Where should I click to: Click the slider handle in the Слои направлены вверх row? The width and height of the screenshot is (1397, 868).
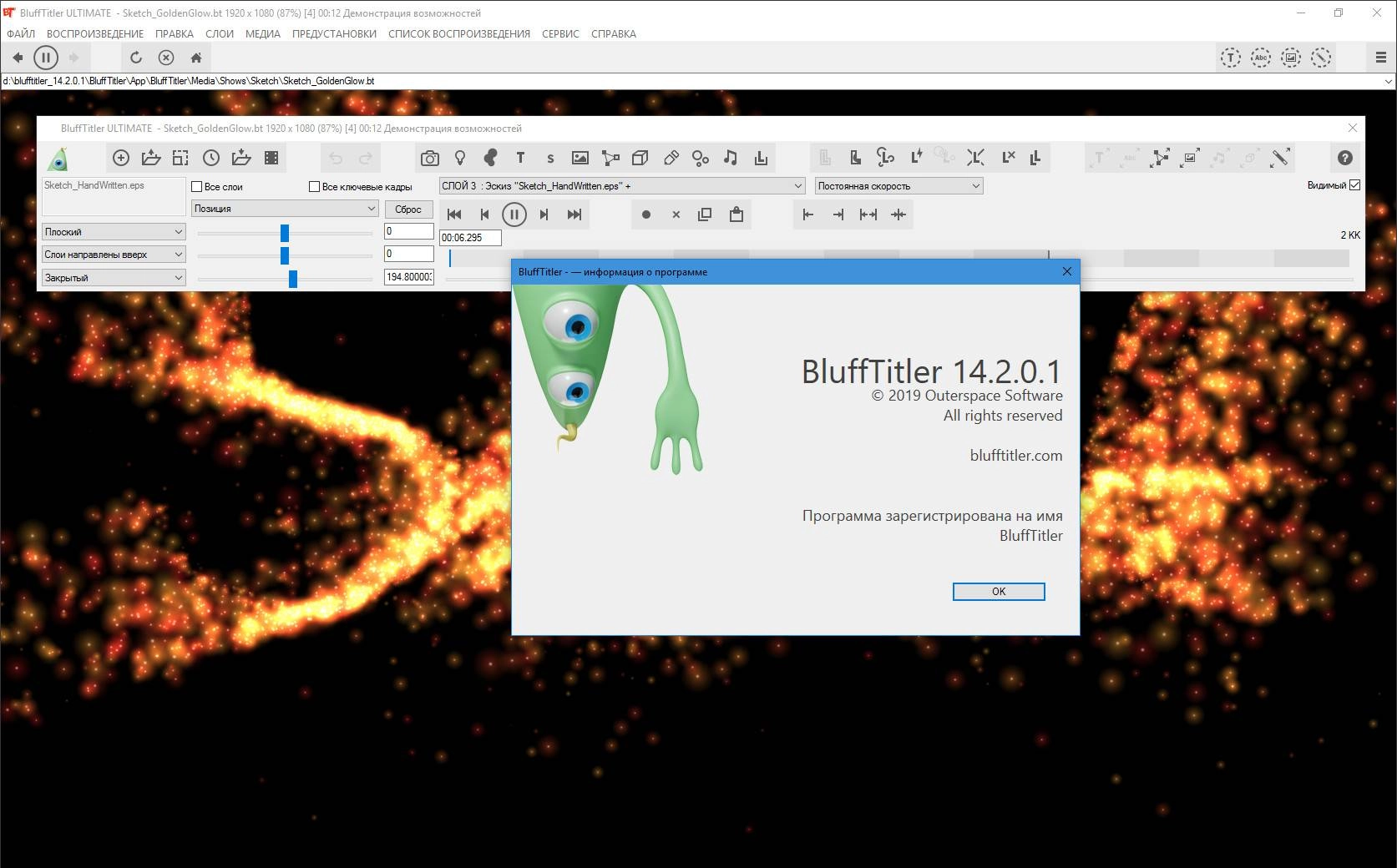click(x=285, y=255)
